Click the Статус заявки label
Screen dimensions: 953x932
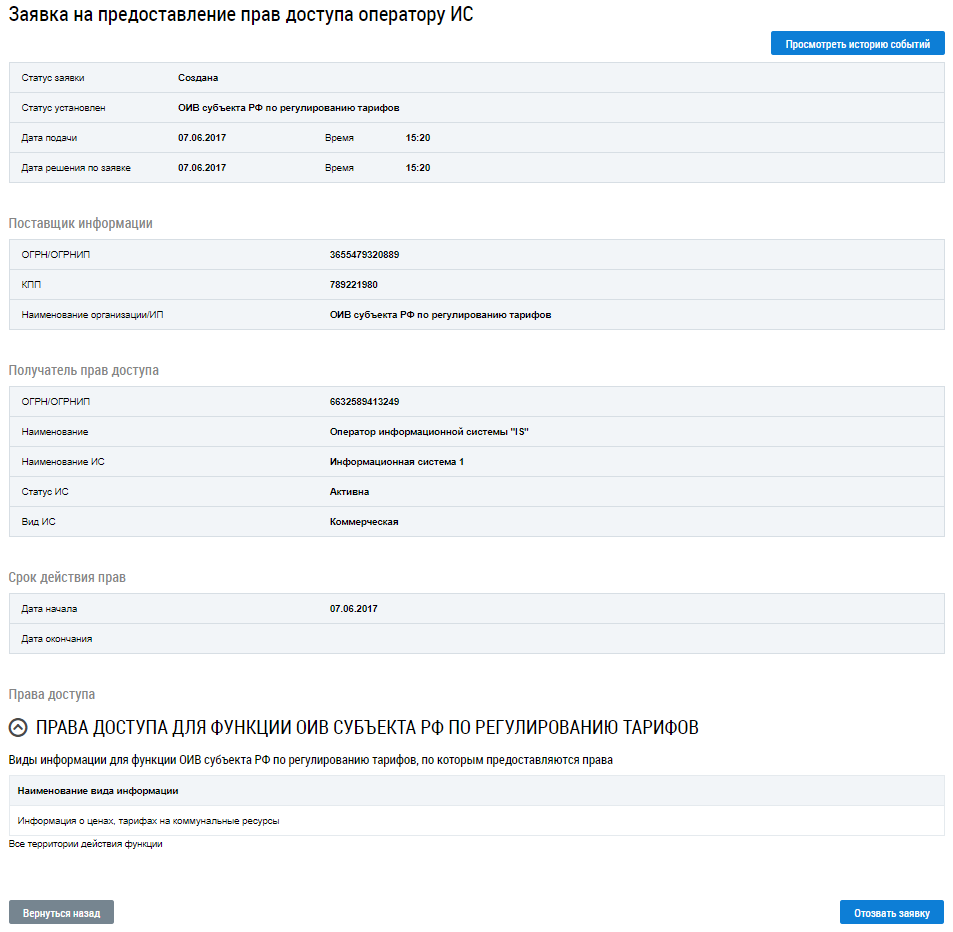coord(53,78)
